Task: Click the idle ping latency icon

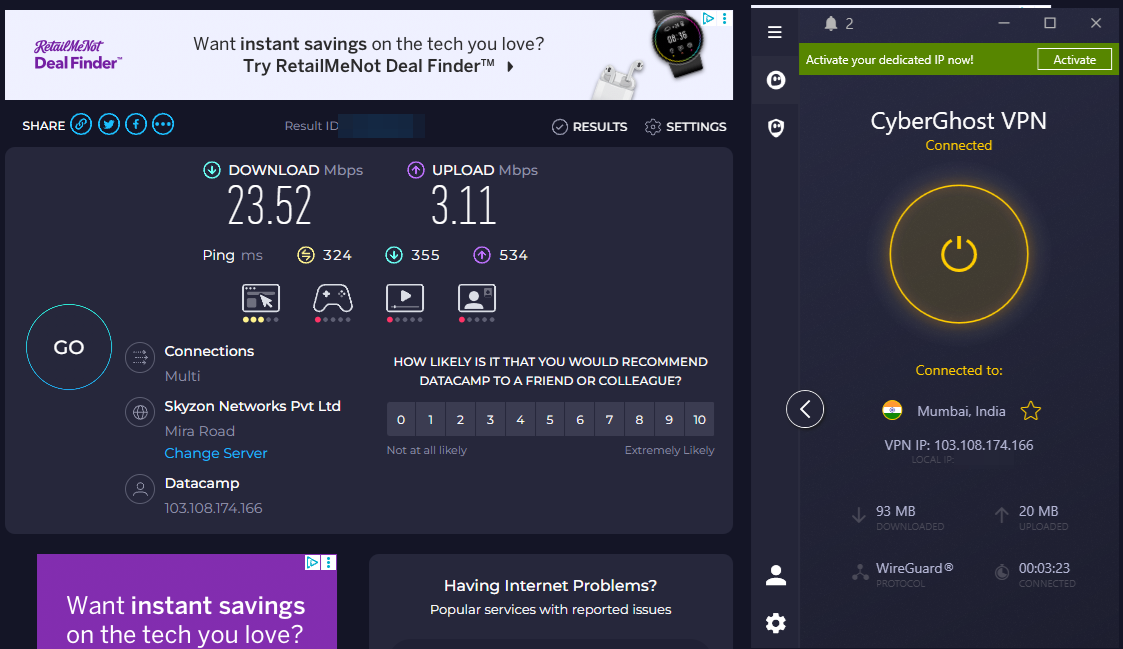Action: click(306, 255)
